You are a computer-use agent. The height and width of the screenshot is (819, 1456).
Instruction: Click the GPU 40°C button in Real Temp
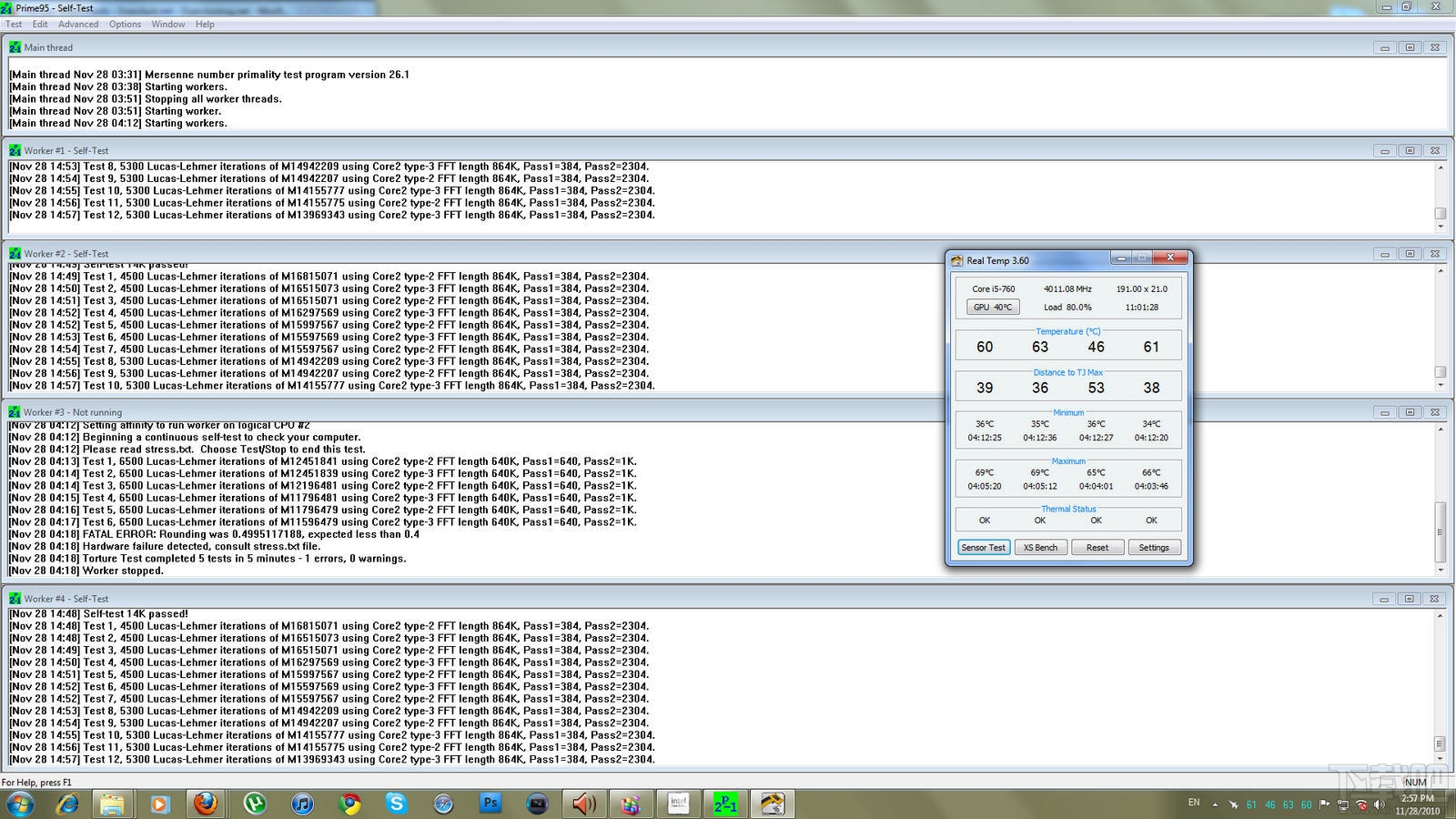coord(993,307)
